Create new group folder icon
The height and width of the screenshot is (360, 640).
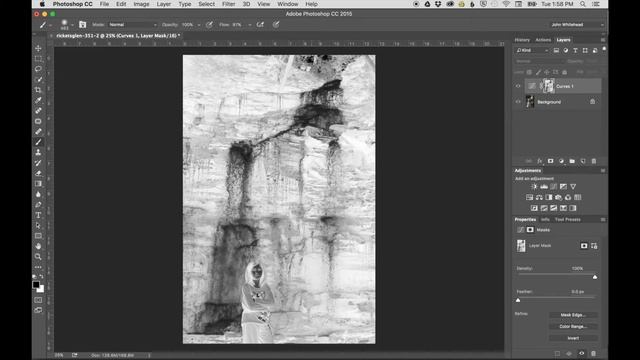click(572, 161)
